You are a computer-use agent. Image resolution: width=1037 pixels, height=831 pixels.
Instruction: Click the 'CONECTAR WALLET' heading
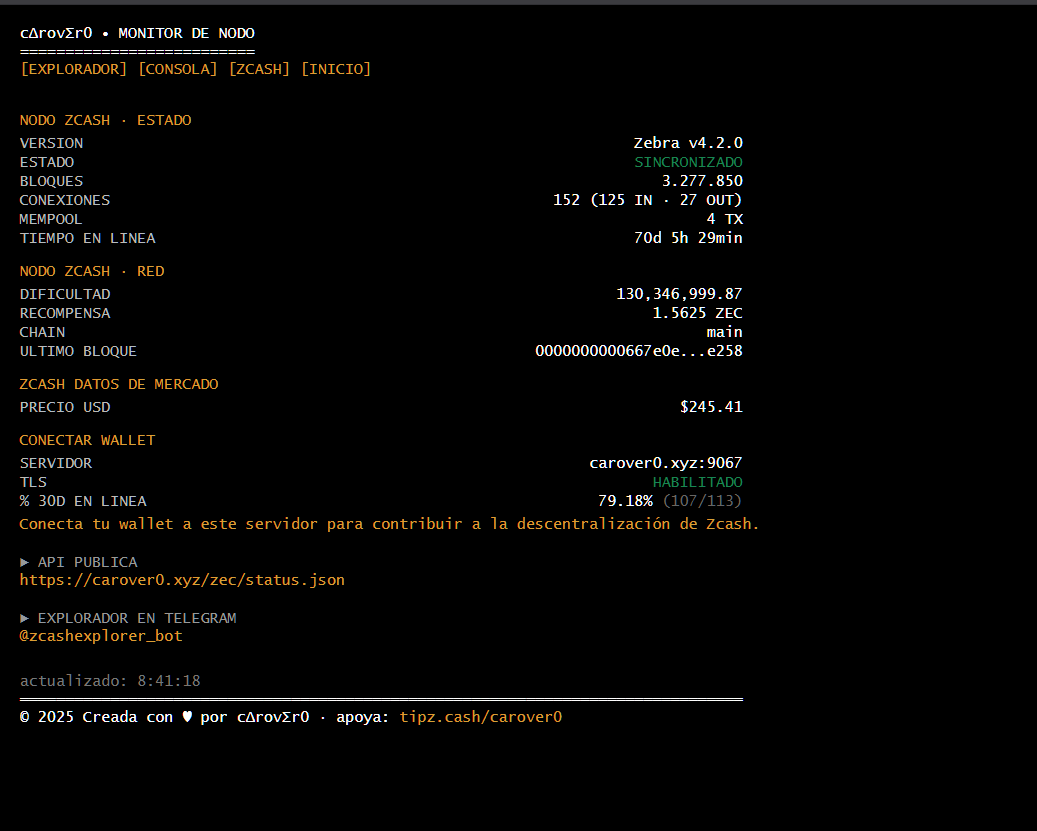click(x=87, y=440)
